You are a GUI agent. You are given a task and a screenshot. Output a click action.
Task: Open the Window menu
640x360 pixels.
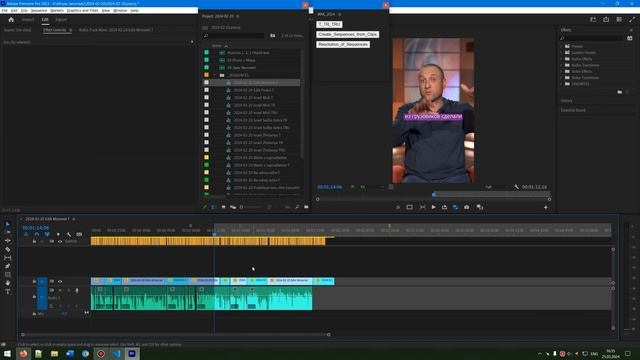click(x=120, y=11)
